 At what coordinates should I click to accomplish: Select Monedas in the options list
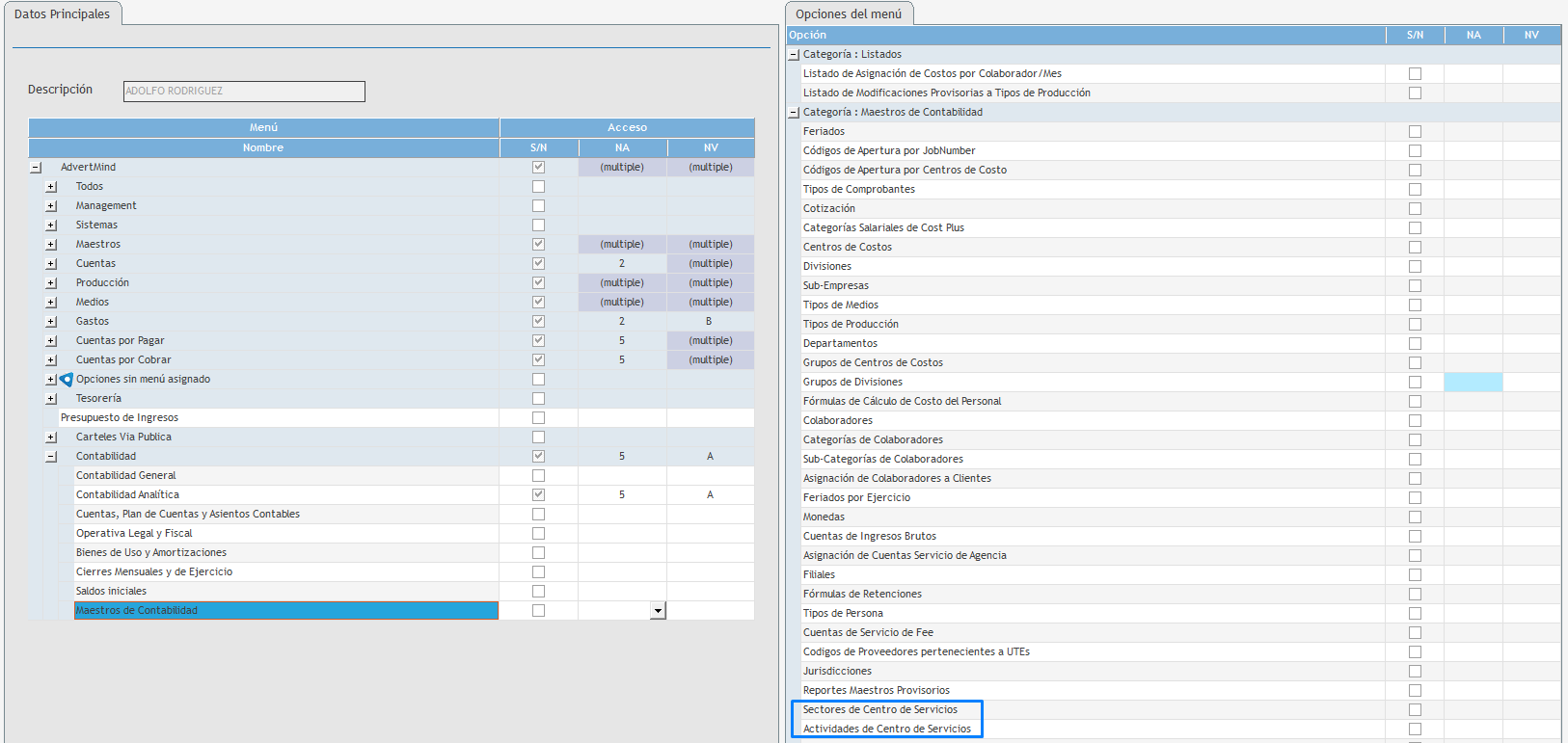click(824, 517)
